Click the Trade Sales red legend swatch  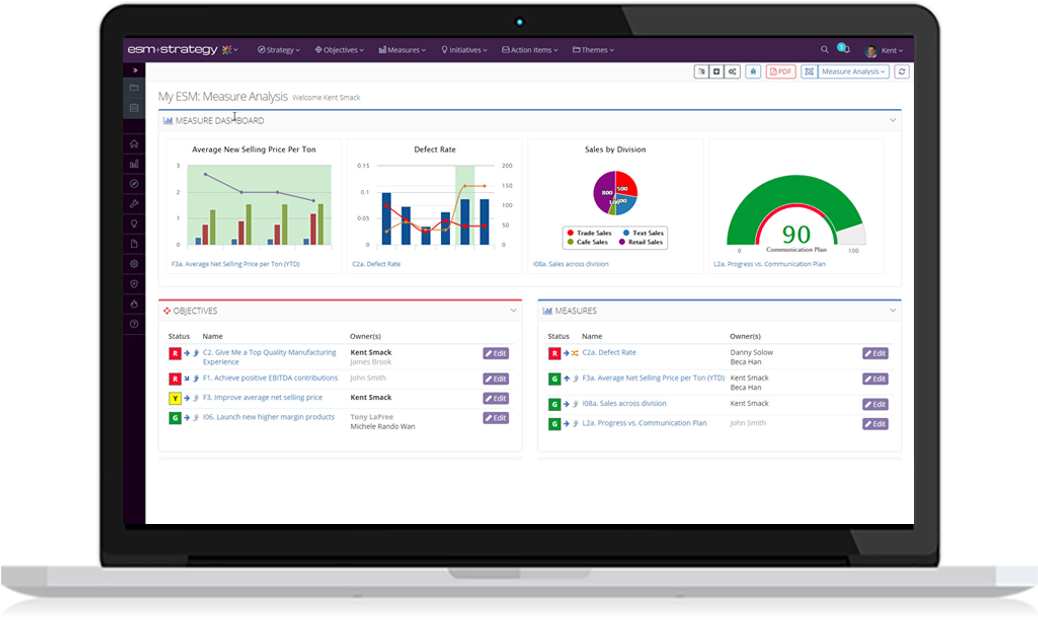click(x=570, y=232)
